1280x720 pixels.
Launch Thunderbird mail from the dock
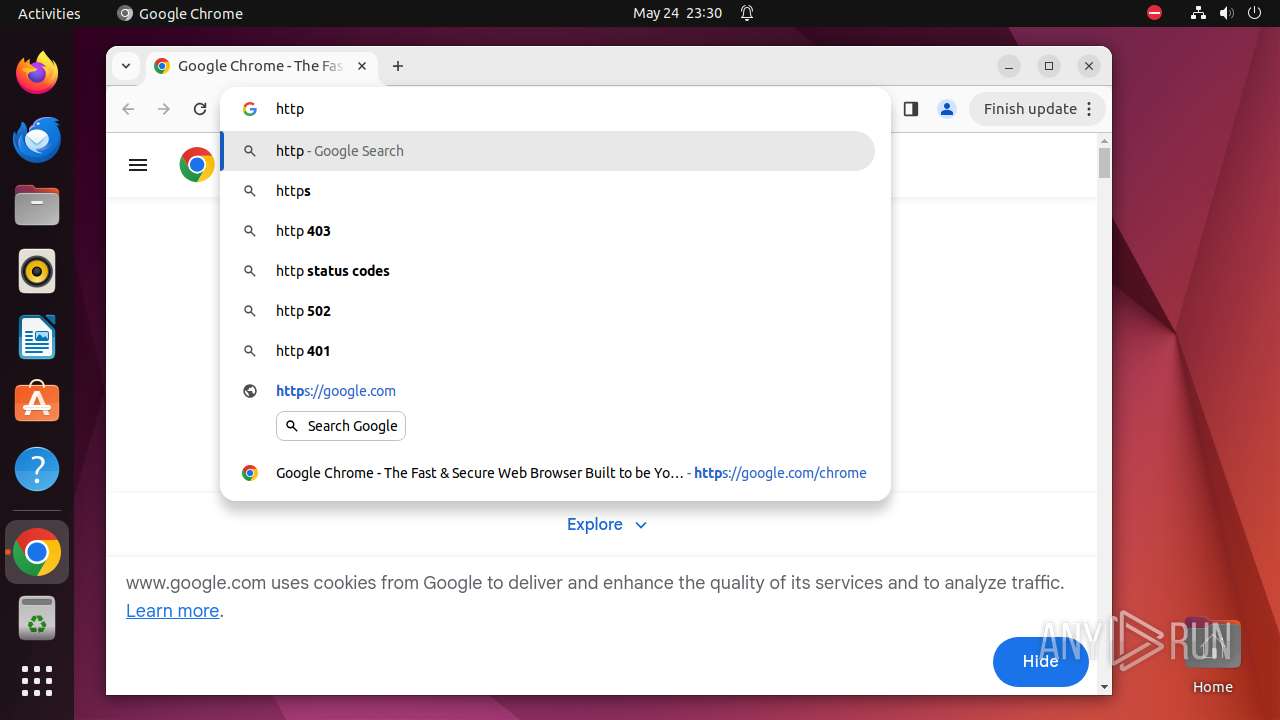[x=37, y=139]
